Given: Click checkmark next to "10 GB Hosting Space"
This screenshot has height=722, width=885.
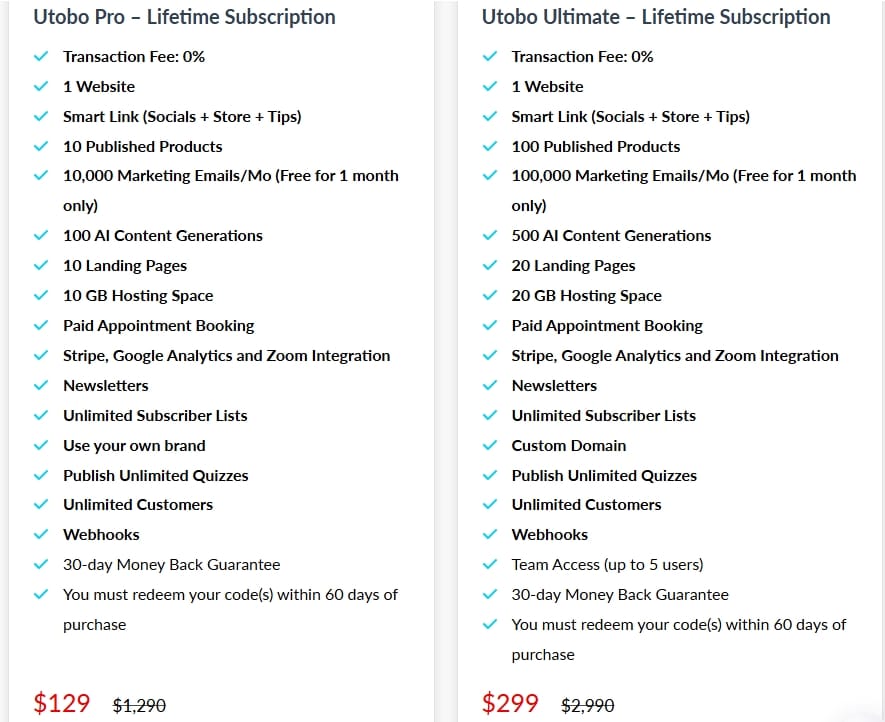Looking at the screenshot, I should [41, 296].
